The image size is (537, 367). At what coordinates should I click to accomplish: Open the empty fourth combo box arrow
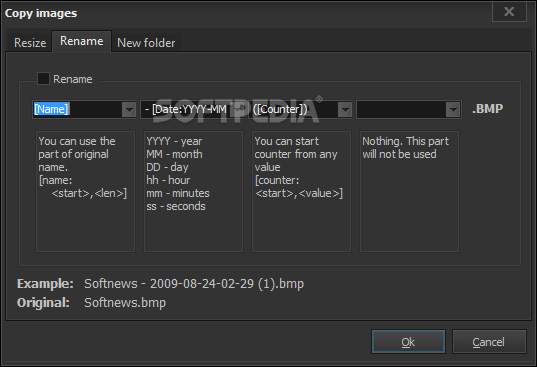click(453, 110)
